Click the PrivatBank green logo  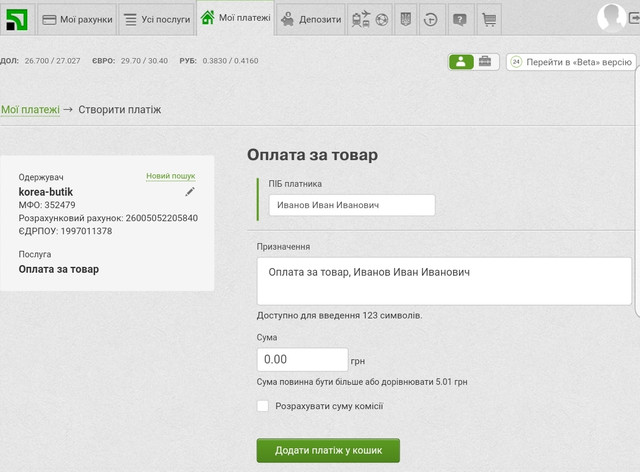(x=16, y=19)
